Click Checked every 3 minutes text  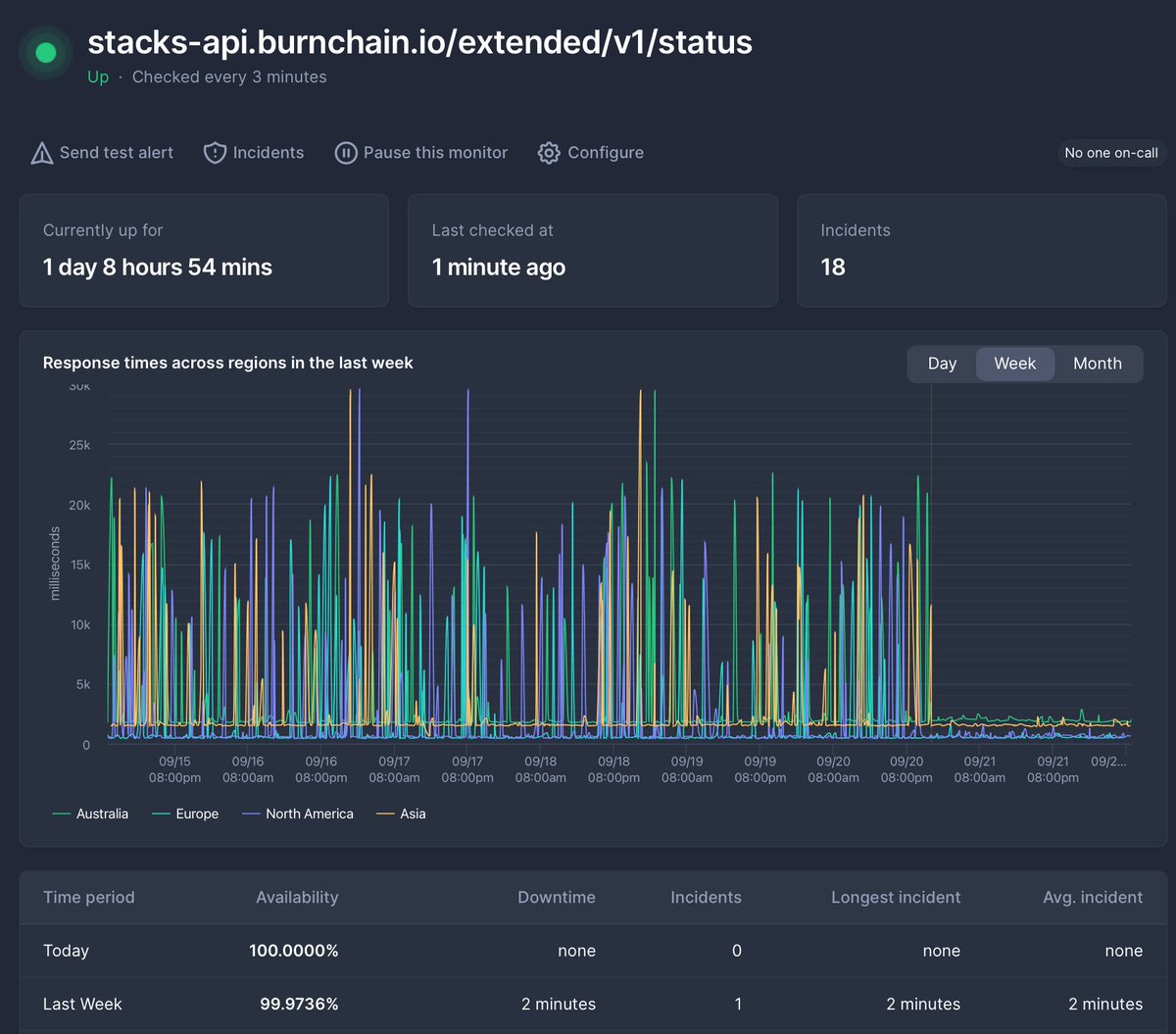229,76
